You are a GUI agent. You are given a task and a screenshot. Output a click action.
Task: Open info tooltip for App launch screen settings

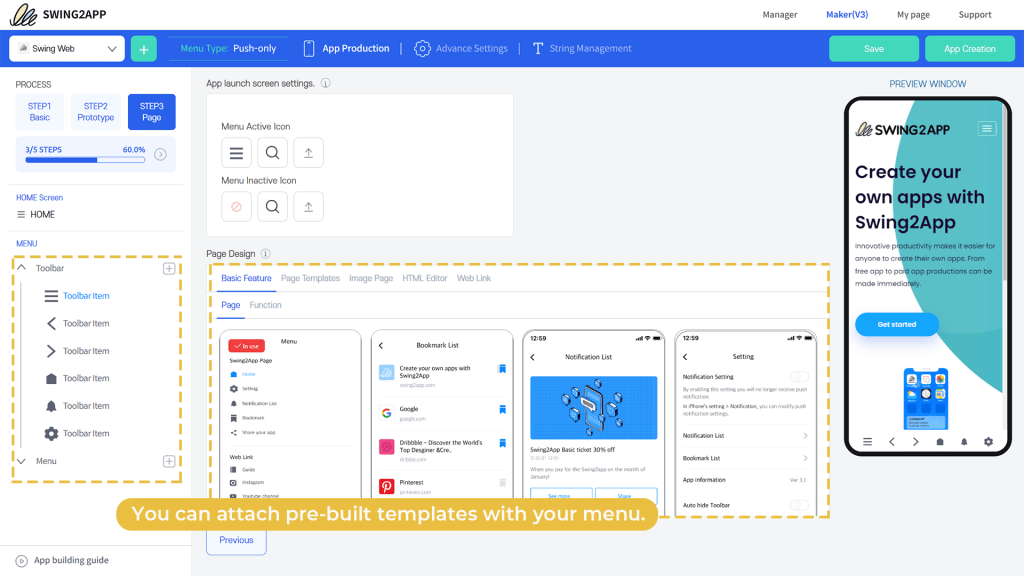325,84
